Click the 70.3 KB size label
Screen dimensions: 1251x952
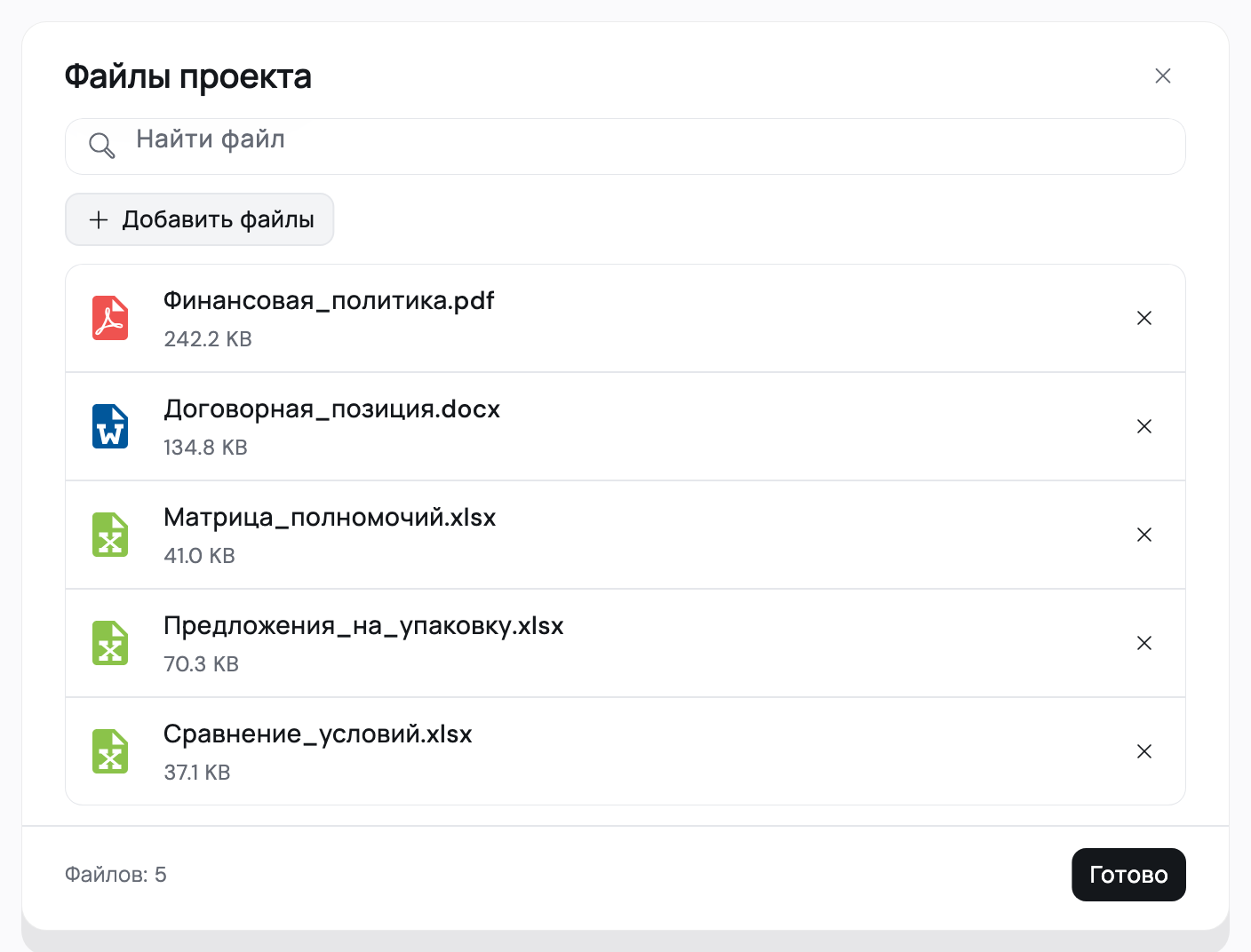click(x=202, y=664)
